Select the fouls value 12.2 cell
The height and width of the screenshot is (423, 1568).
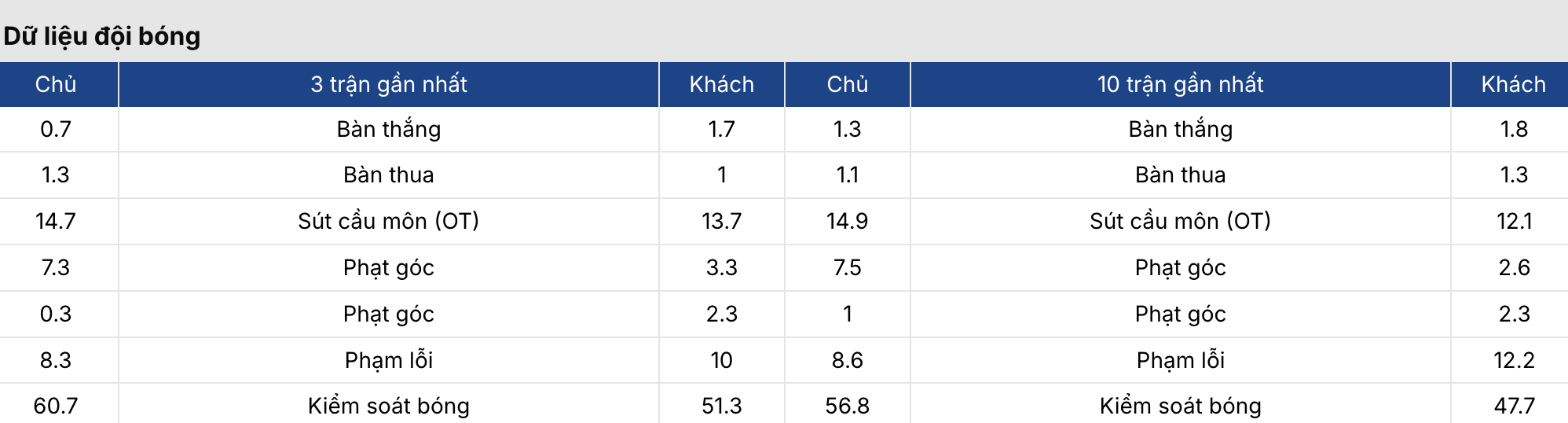coord(1514,360)
